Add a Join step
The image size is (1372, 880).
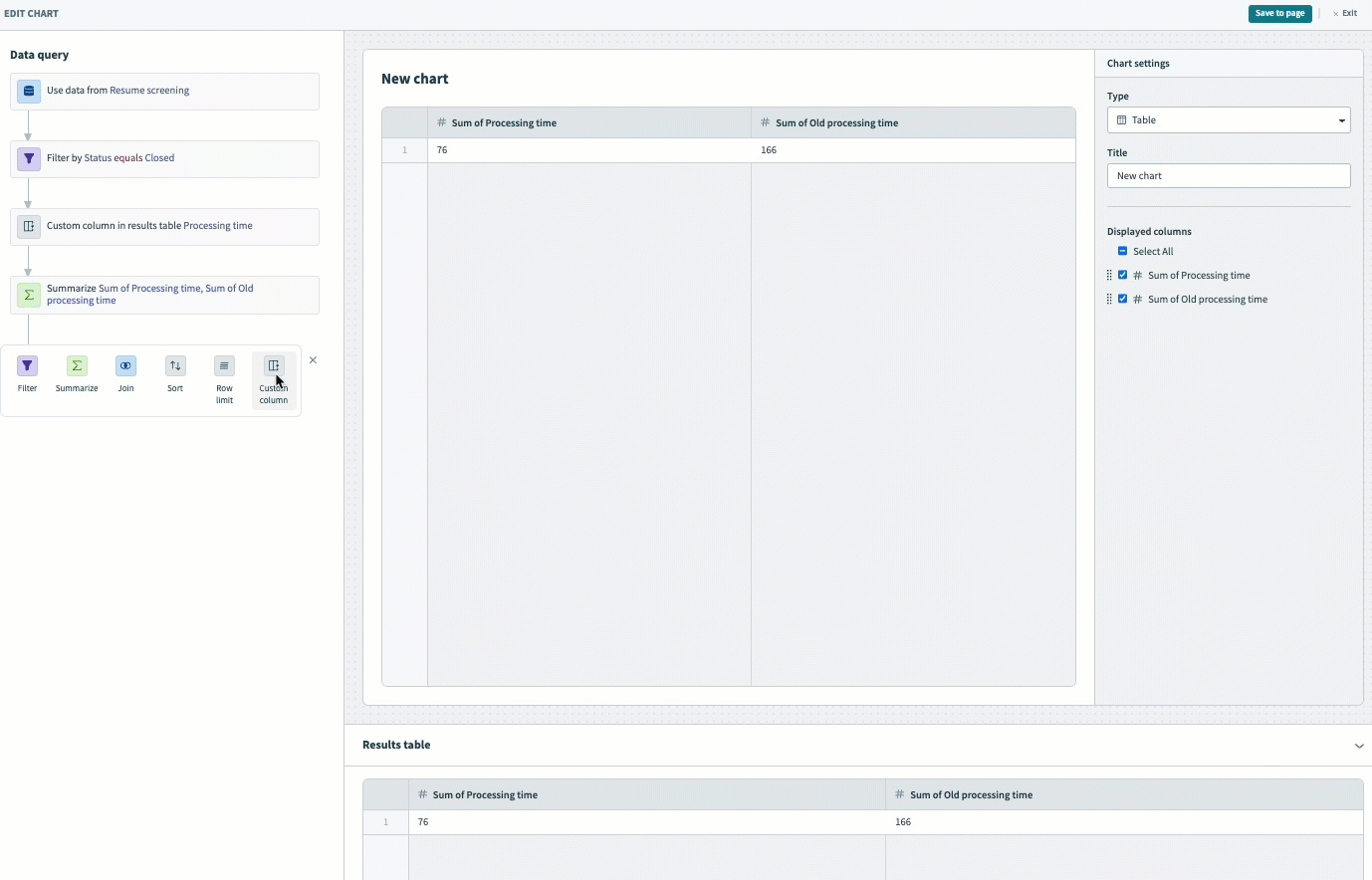coord(125,366)
